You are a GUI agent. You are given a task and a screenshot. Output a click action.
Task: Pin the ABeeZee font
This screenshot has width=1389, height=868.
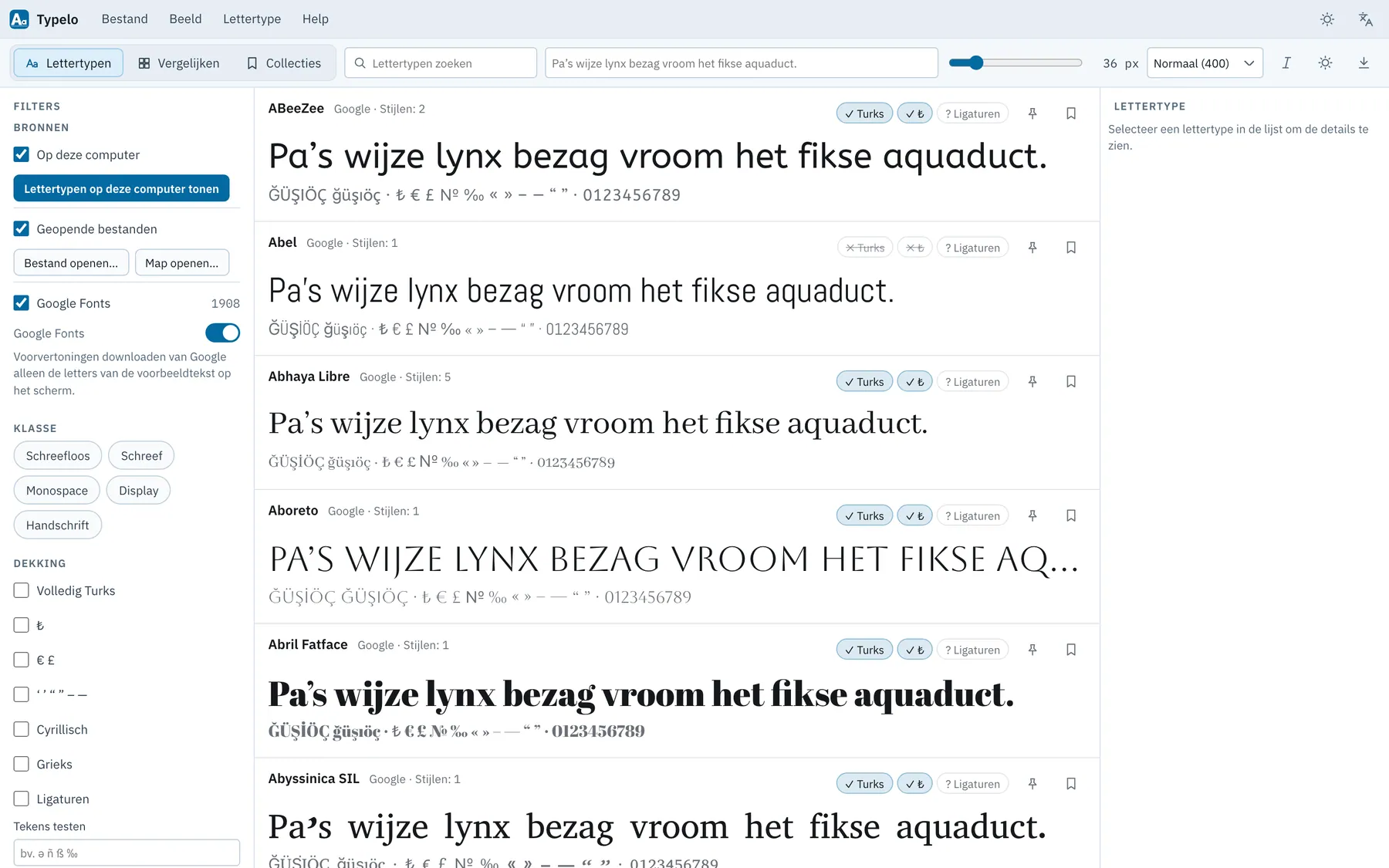pyautogui.click(x=1032, y=113)
